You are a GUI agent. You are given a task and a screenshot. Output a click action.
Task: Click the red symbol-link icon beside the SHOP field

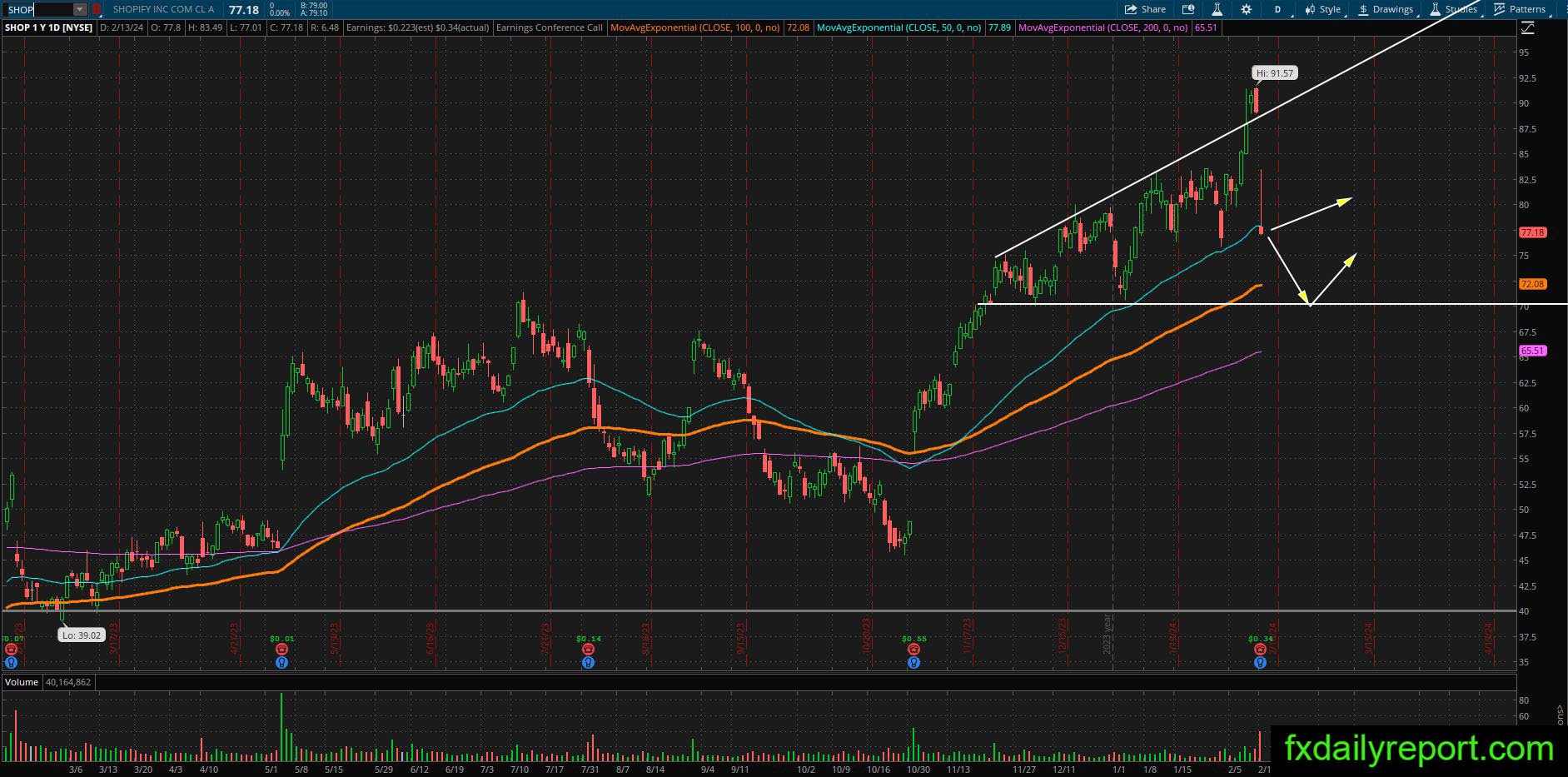coord(97,9)
